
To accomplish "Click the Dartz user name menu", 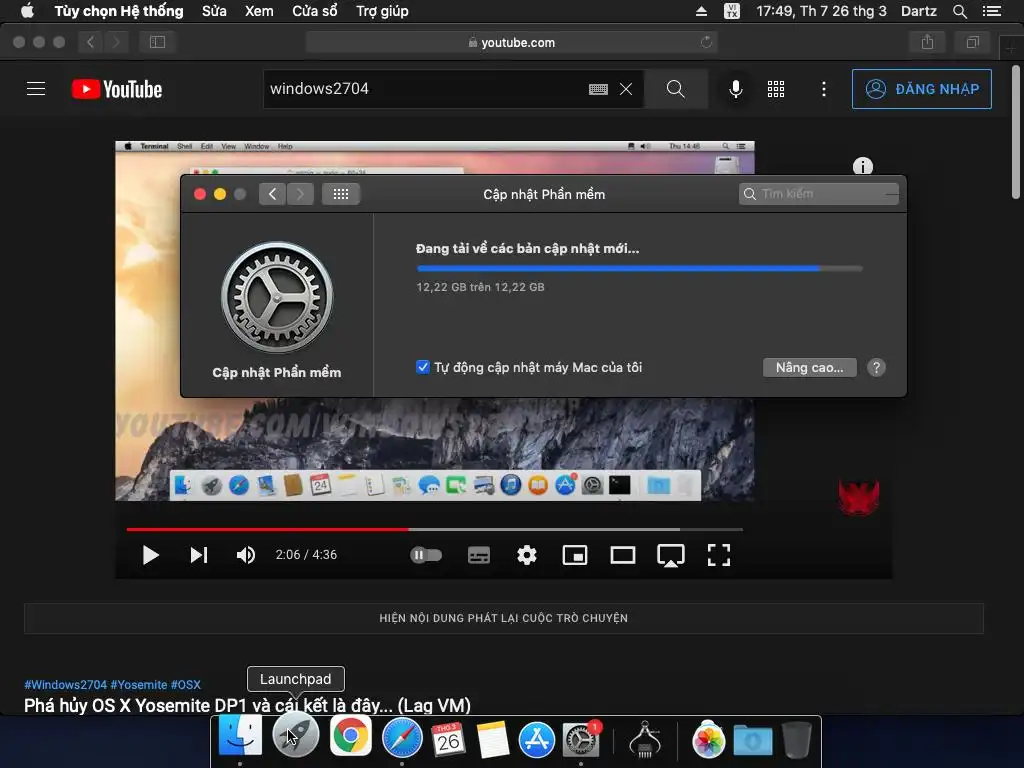I will coord(919,11).
